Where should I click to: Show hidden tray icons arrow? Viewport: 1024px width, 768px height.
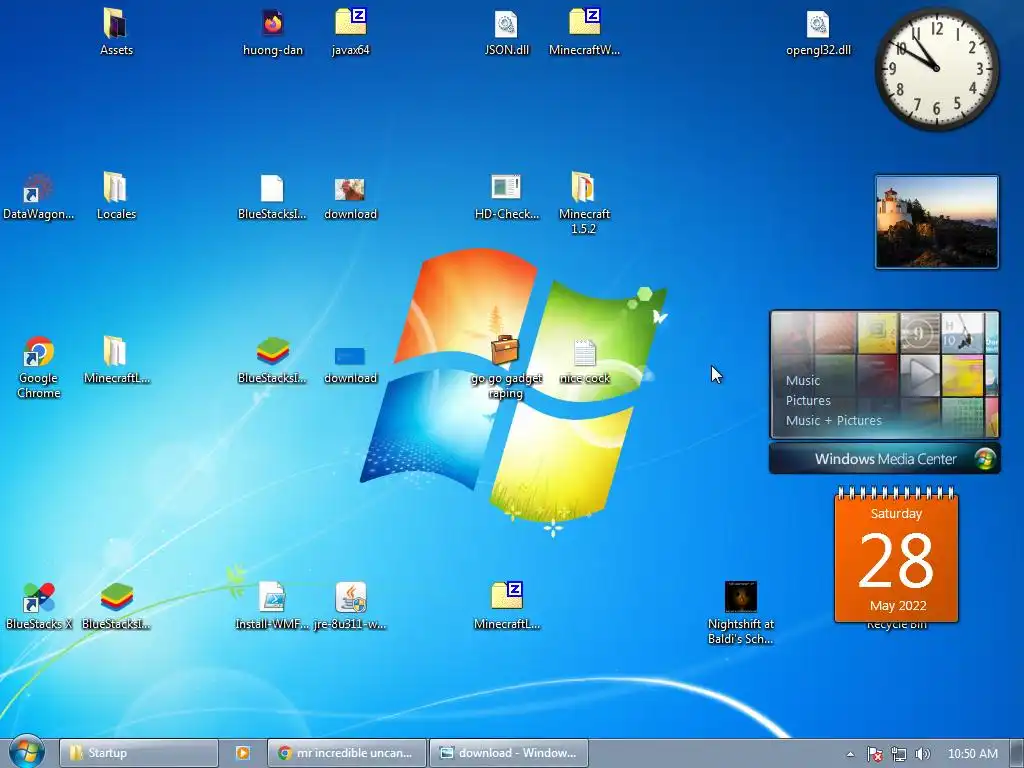point(850,754)
